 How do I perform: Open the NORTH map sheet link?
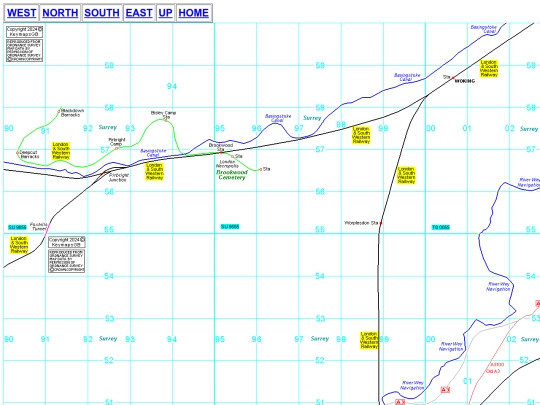[60, 13]
